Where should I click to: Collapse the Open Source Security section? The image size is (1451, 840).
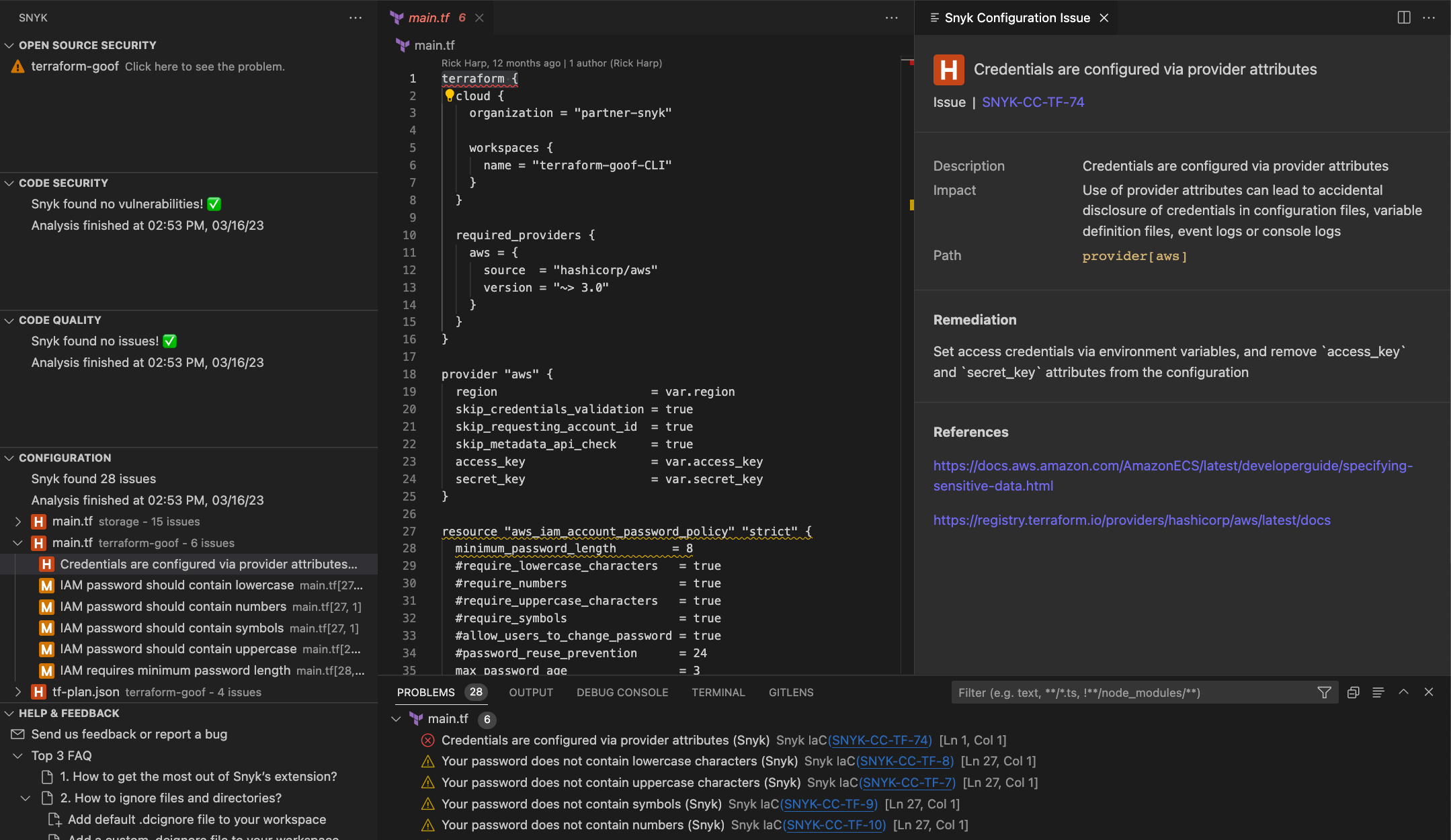[9, 45]
